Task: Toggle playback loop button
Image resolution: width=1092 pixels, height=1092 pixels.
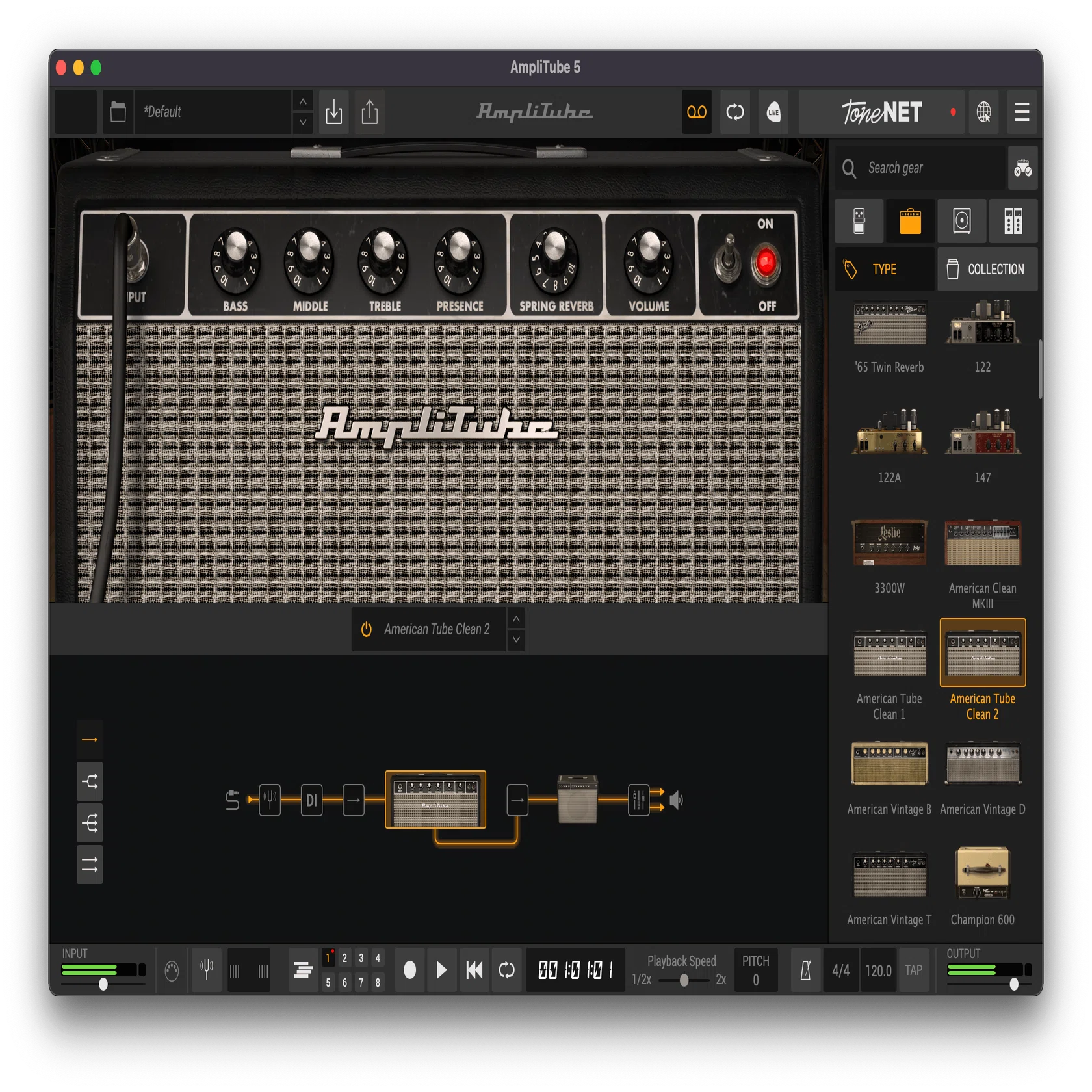Action: click(x=506, y=970)
